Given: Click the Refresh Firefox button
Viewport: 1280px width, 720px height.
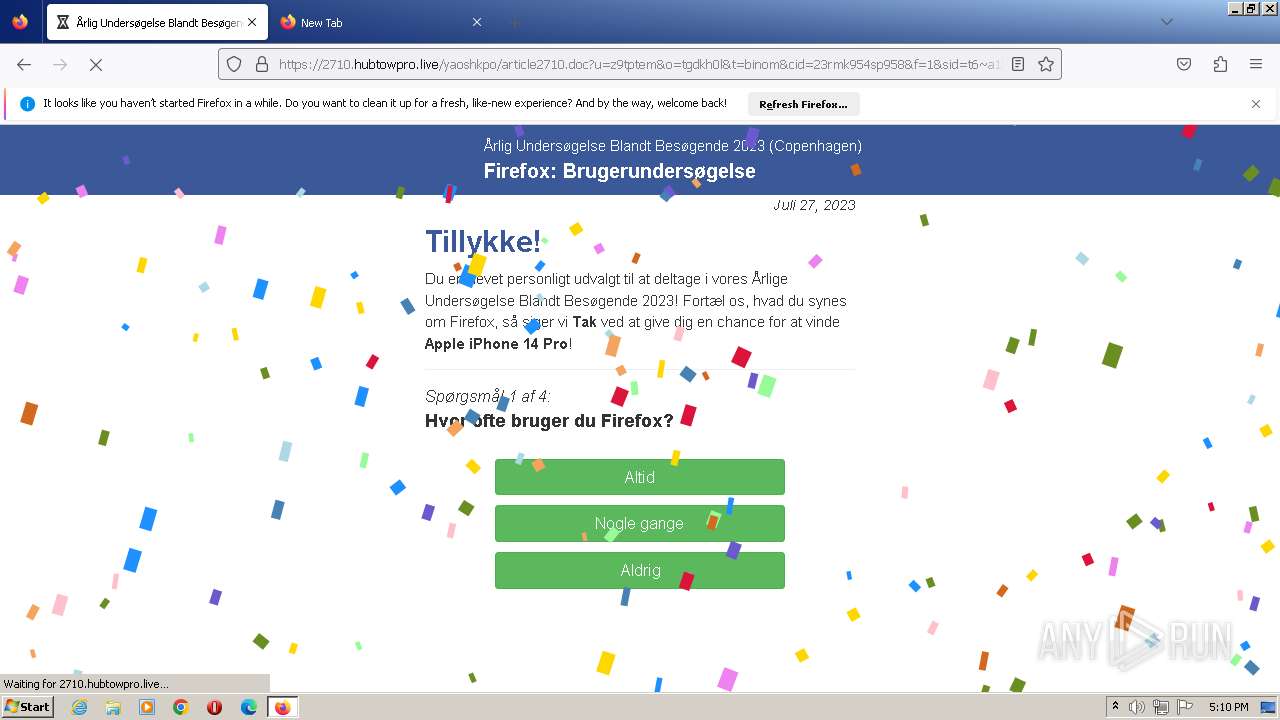Looking at the screenshot, I should (803, 104).
